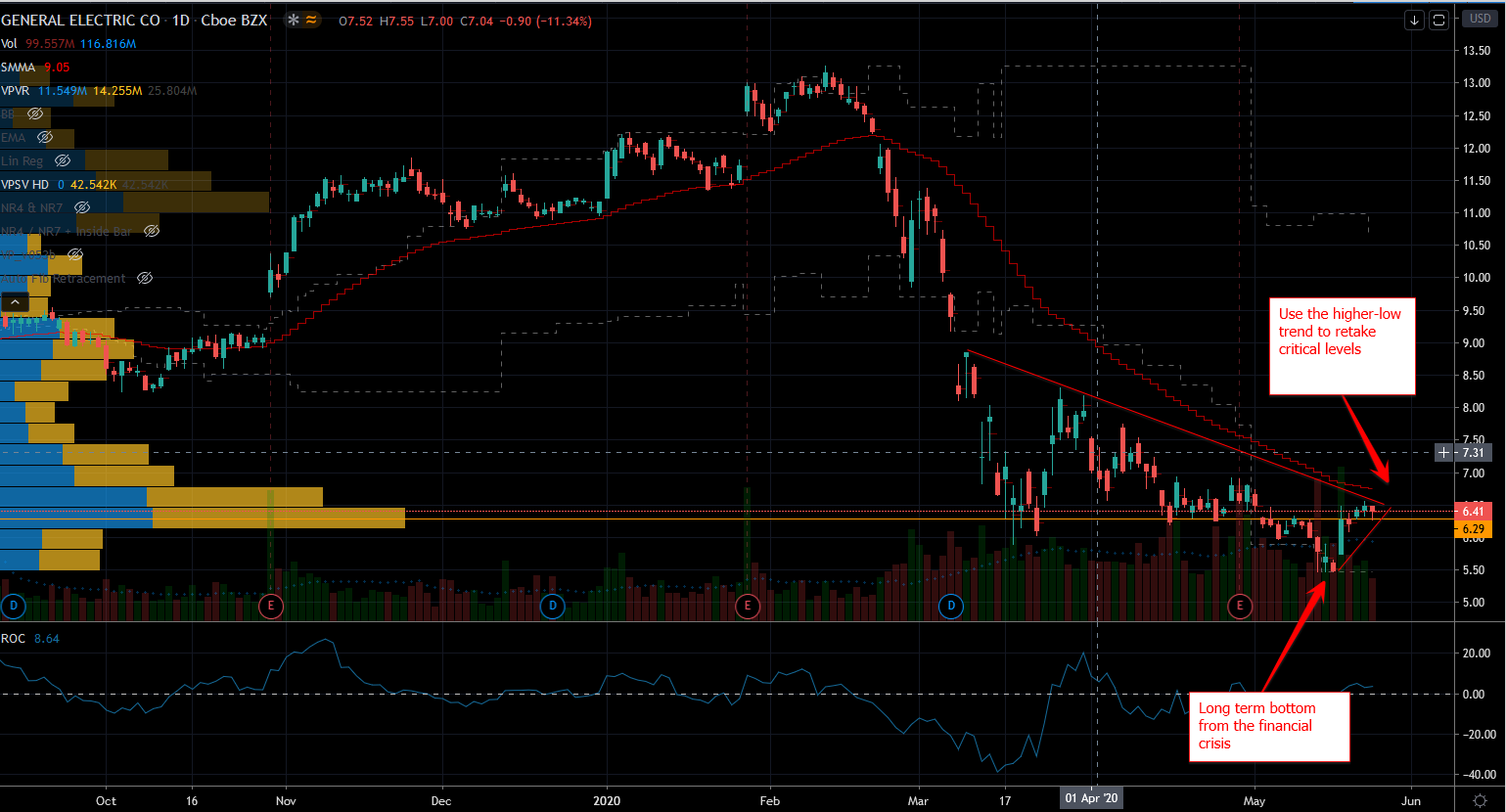This screenshot has width=1506, height=812.
Task: Select the VPSV HD indicator legend
Action: 24,184
